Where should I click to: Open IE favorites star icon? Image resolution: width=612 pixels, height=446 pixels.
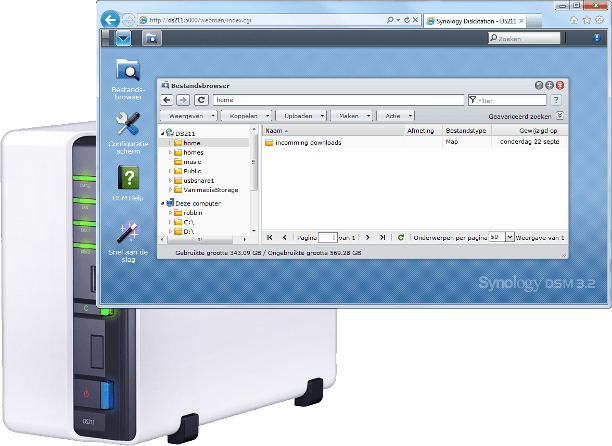(587, 20)
